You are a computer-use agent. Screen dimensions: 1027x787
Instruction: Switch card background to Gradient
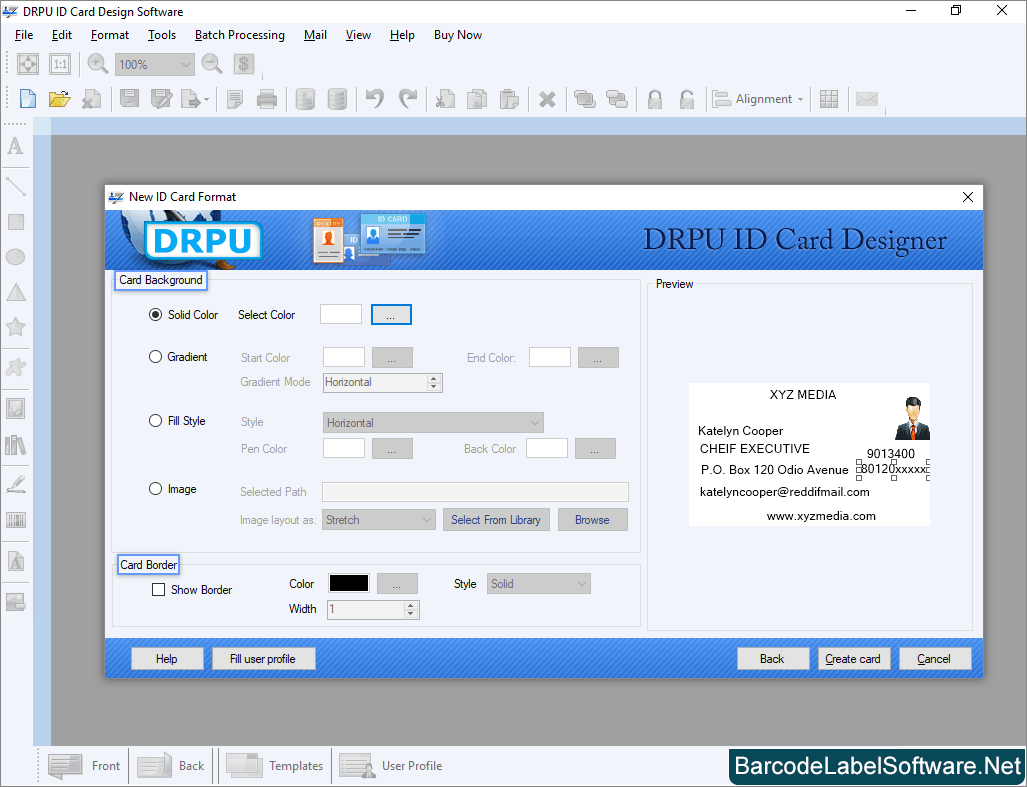click(x=155, y=356)
